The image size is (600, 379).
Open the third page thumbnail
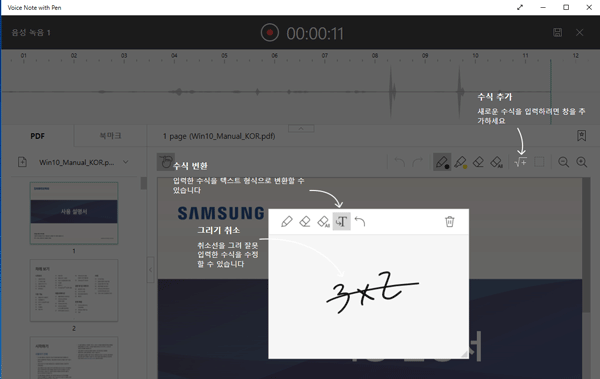(74, 358)
